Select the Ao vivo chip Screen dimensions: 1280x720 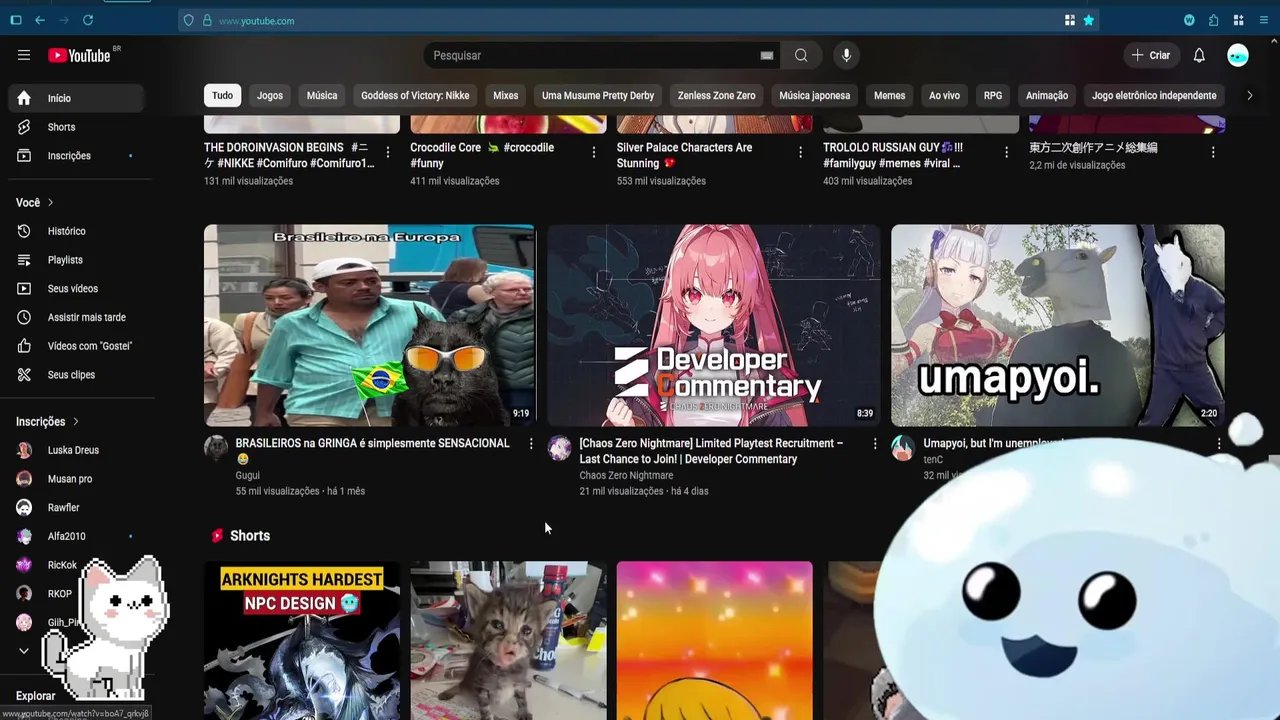click(944, 96)
